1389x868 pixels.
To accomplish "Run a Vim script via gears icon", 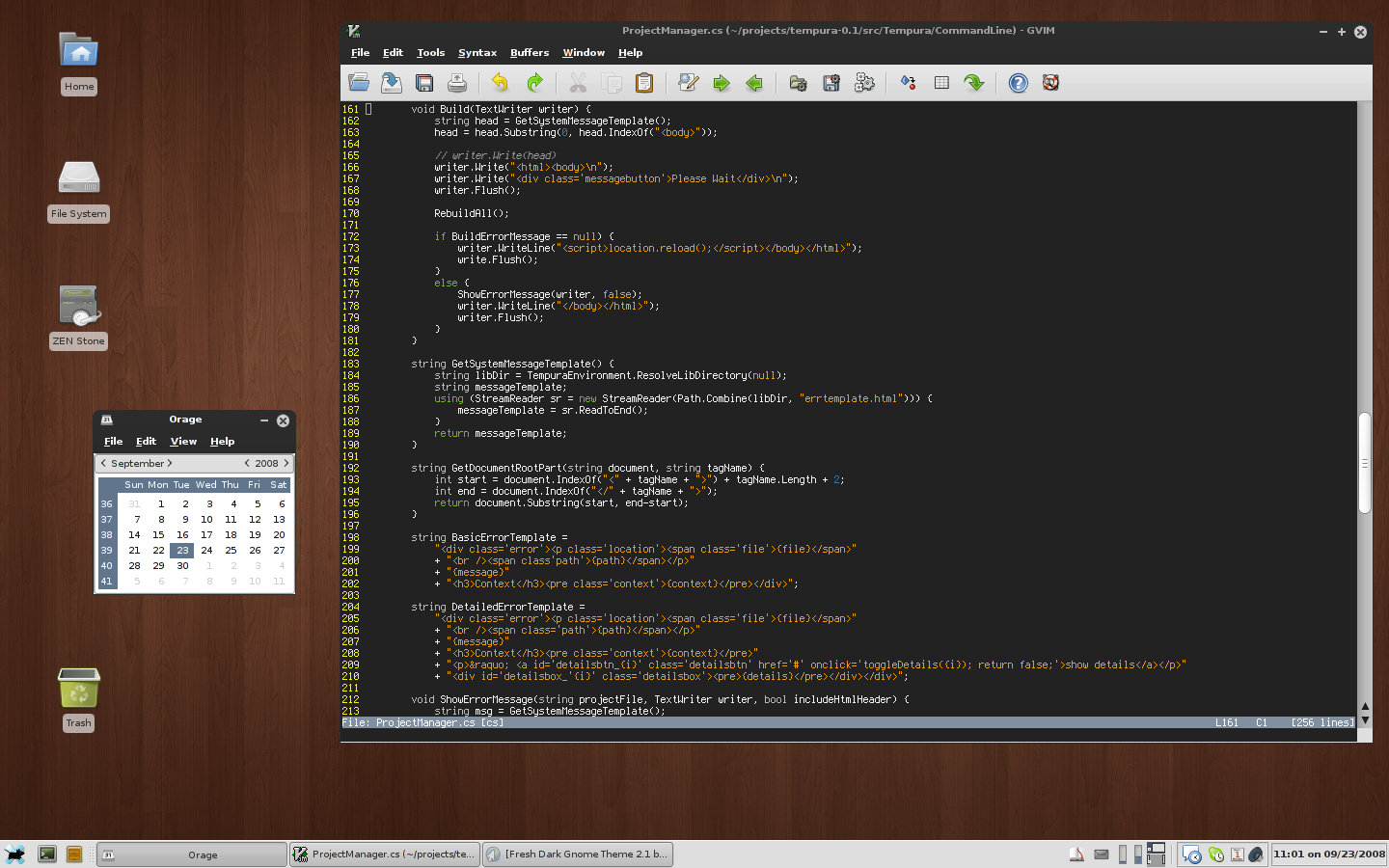I will click(864, 83).
